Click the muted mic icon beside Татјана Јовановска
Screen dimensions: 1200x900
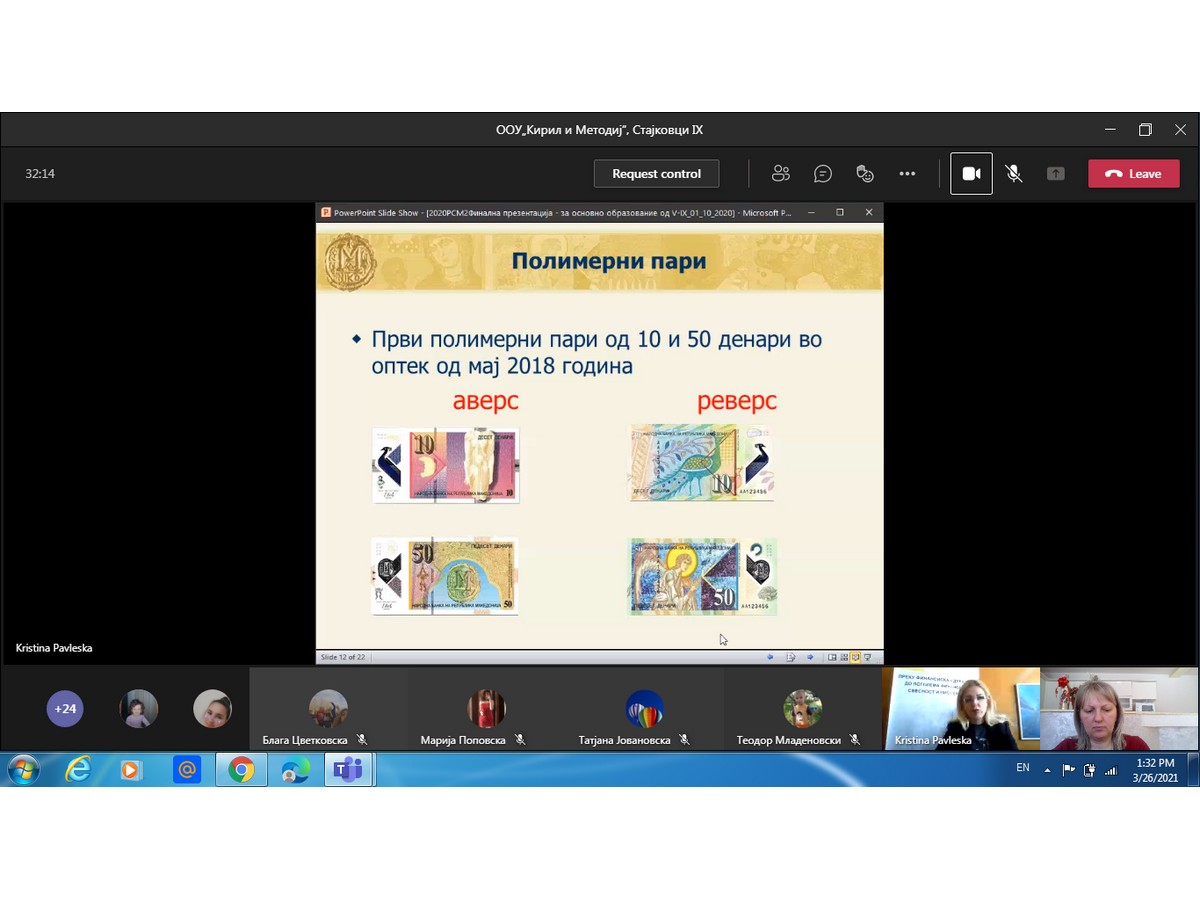[x=684, y=740]
